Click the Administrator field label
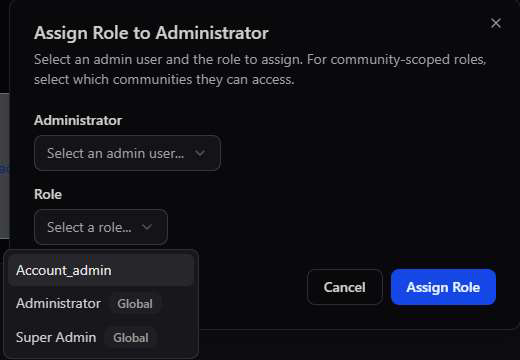The width and height of the screenshot is (520, 360). point(78,120)
